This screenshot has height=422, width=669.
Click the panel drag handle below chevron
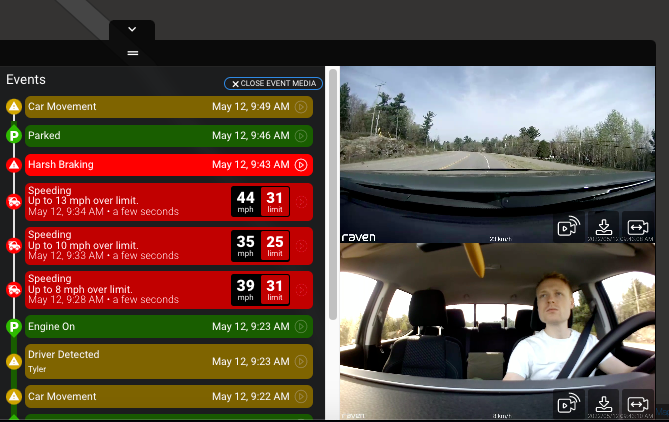[x=132, y=52]
